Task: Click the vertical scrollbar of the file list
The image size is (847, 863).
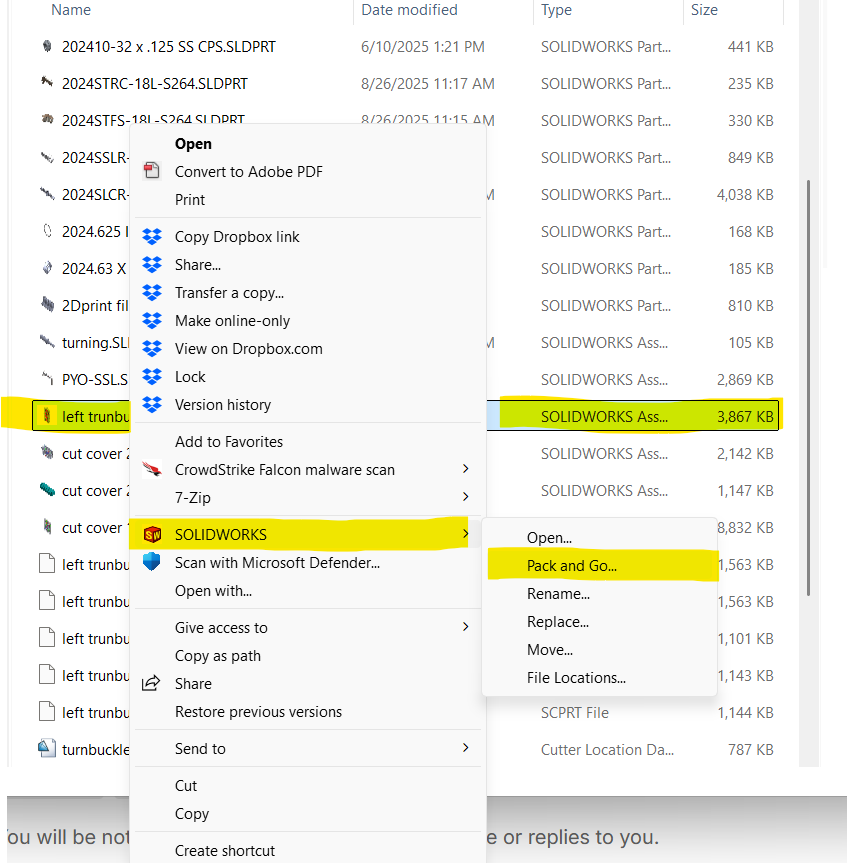Action: pyautogui.click(x=809, y=300)
